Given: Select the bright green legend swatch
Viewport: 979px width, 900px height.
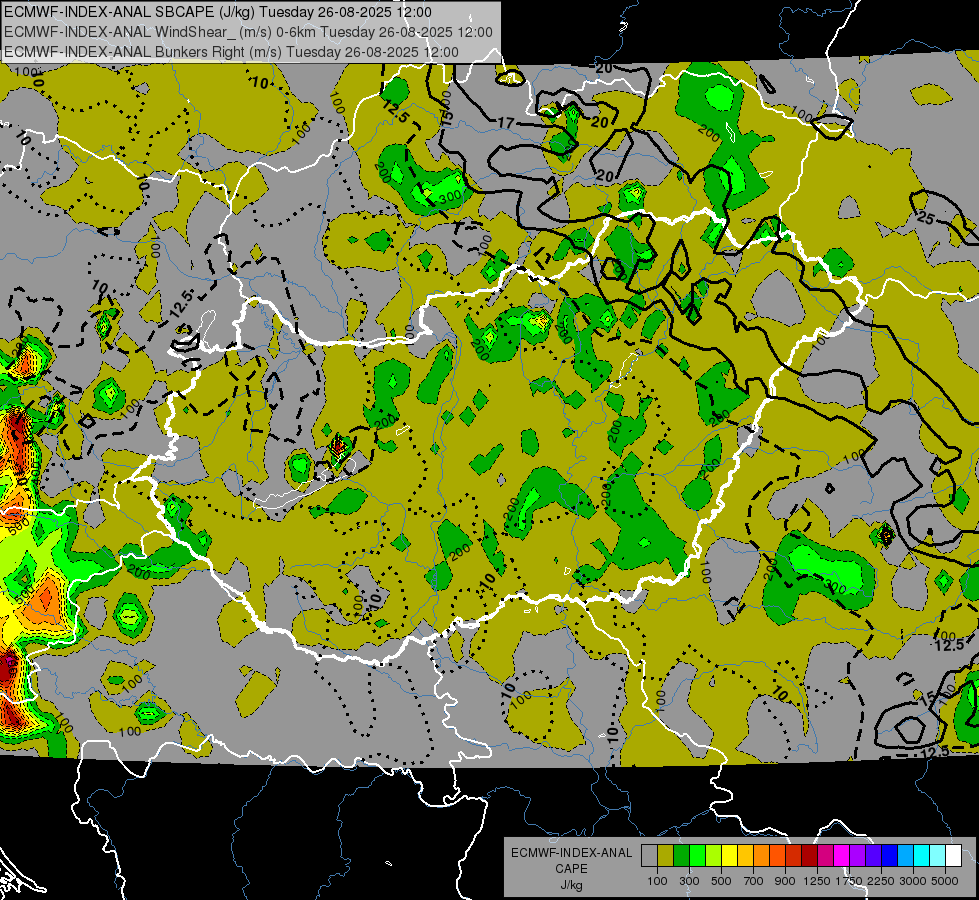Looking at the screenshot, I should pos(697,856).
